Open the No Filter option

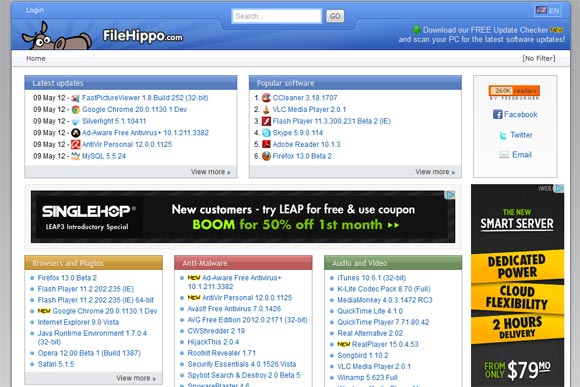pos(539,58)
